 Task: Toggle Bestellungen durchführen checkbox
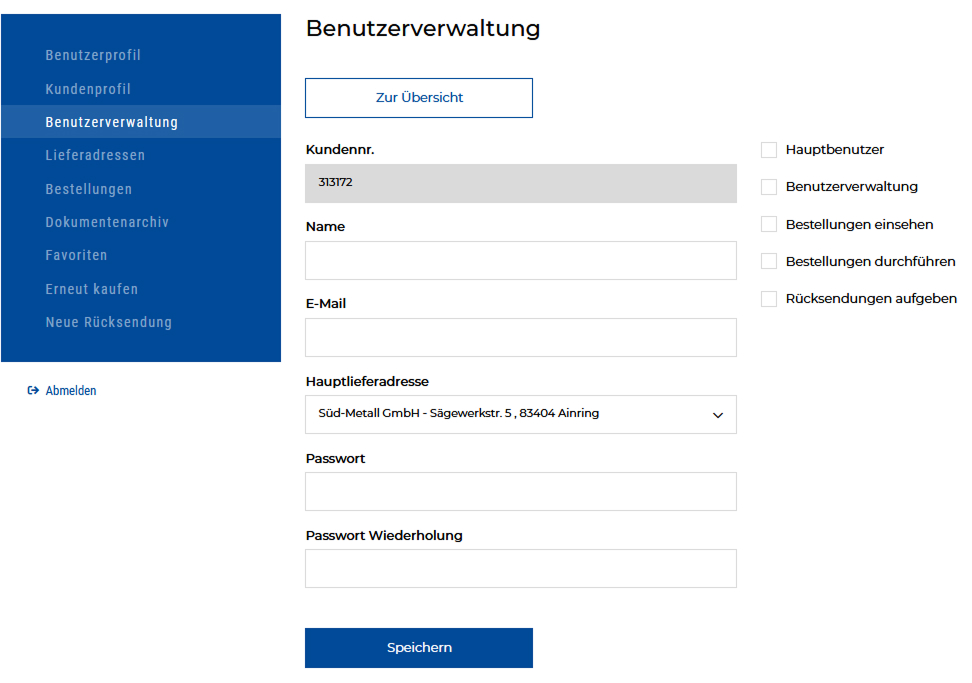point(769,261)
